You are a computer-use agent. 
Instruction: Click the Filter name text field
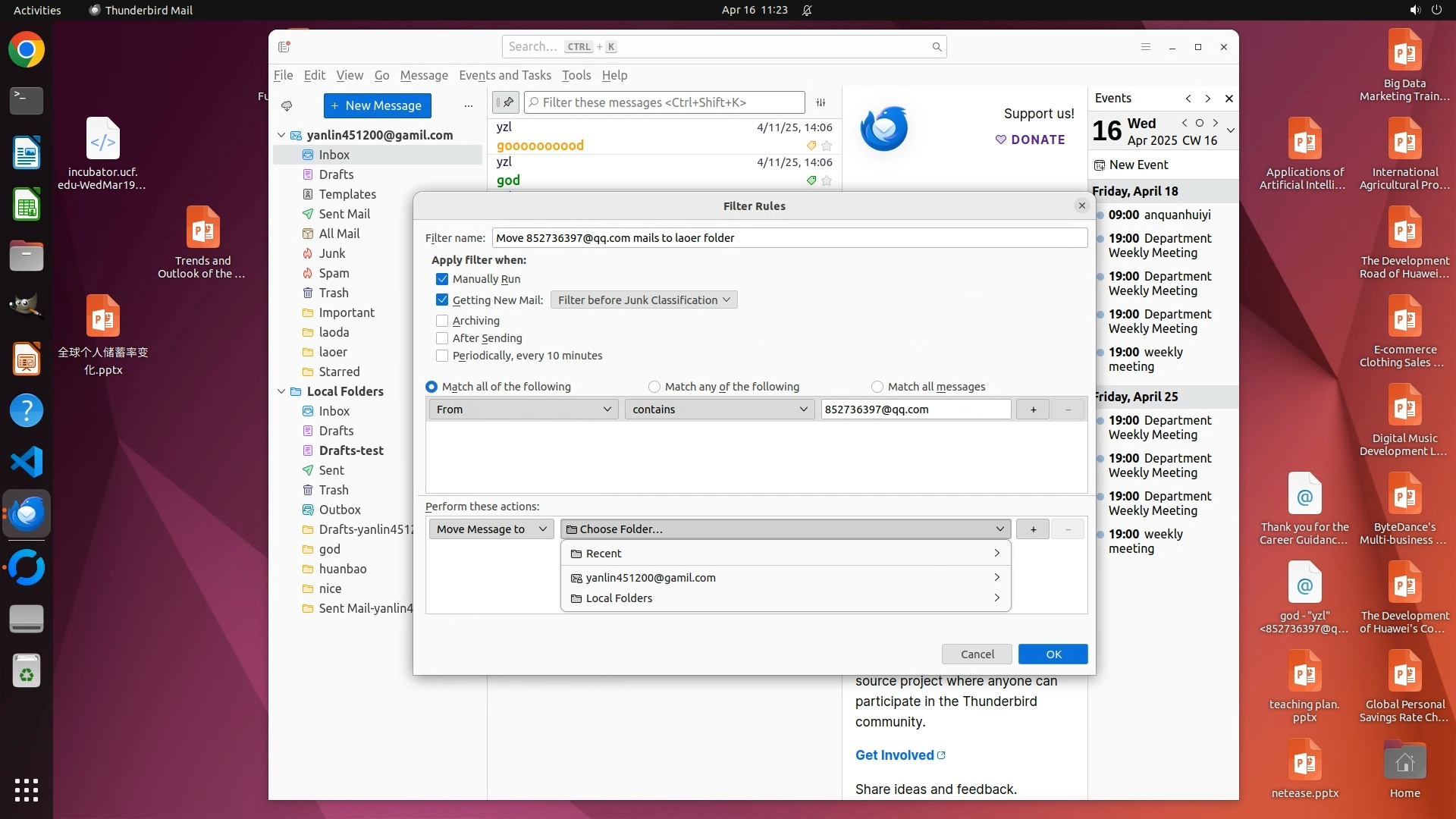789,238
